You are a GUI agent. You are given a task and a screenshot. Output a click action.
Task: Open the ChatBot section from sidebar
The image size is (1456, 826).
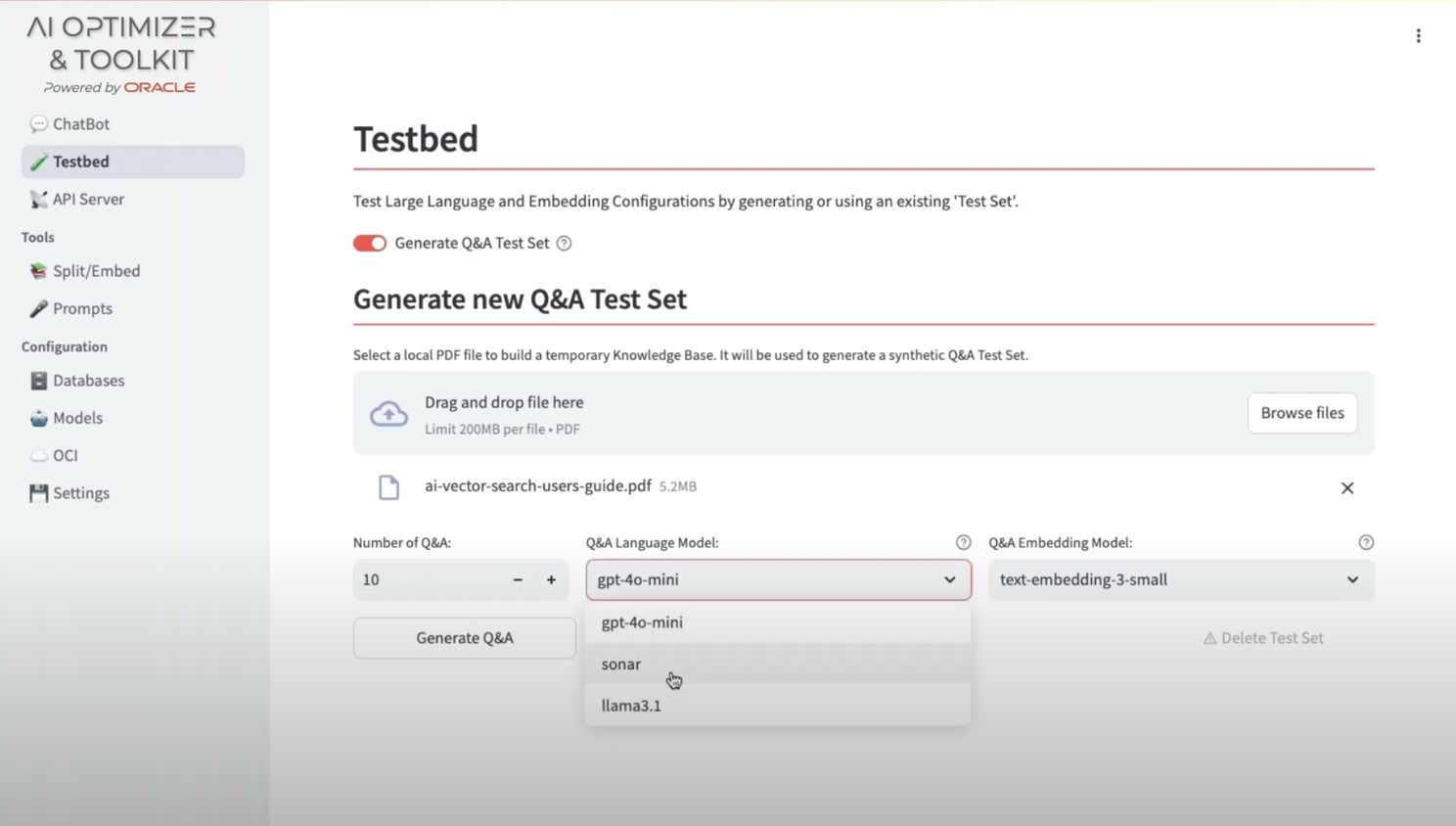tap(38, 124)
